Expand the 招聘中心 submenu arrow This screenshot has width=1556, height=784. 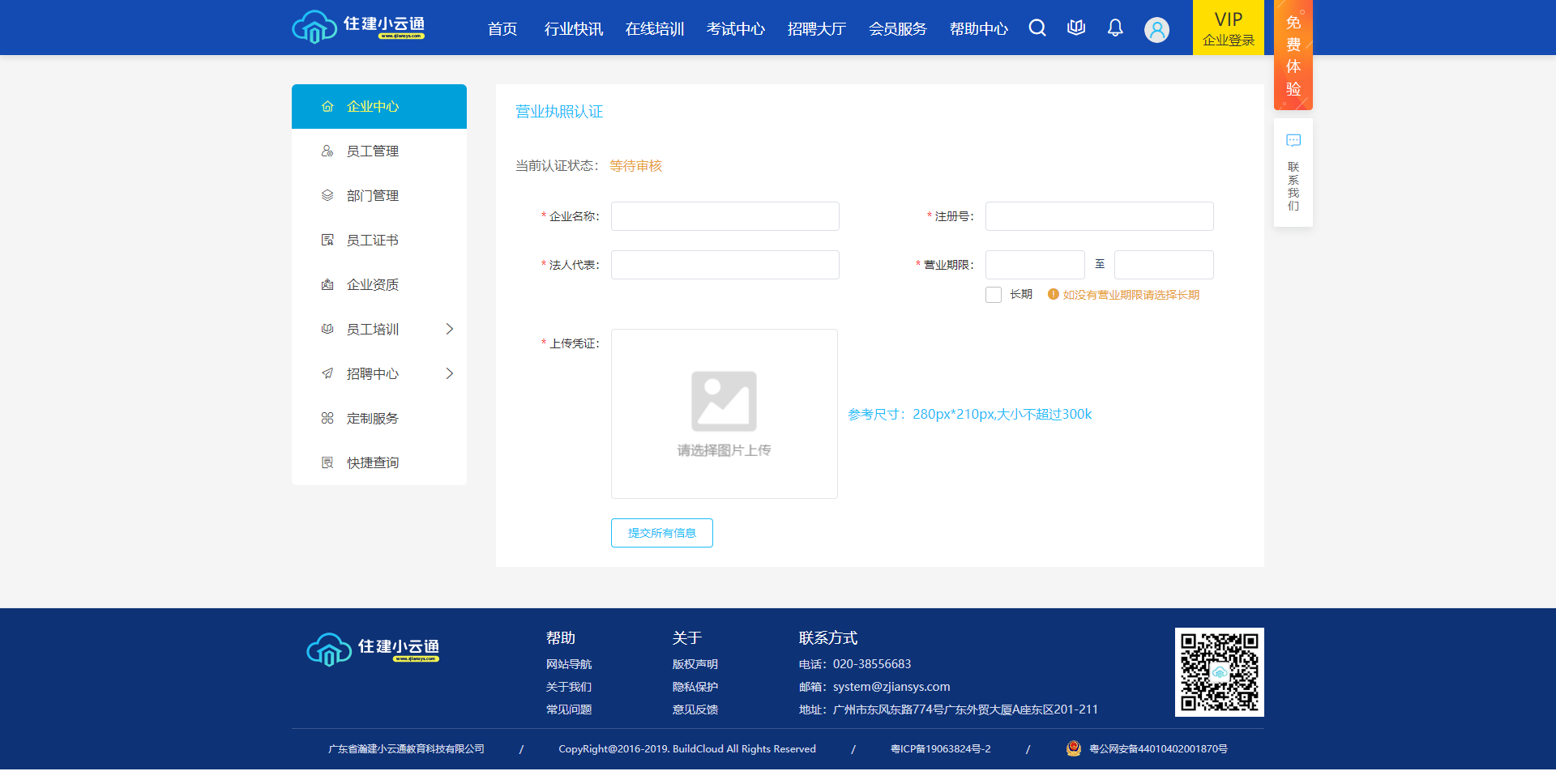click(x=449, y=373)
